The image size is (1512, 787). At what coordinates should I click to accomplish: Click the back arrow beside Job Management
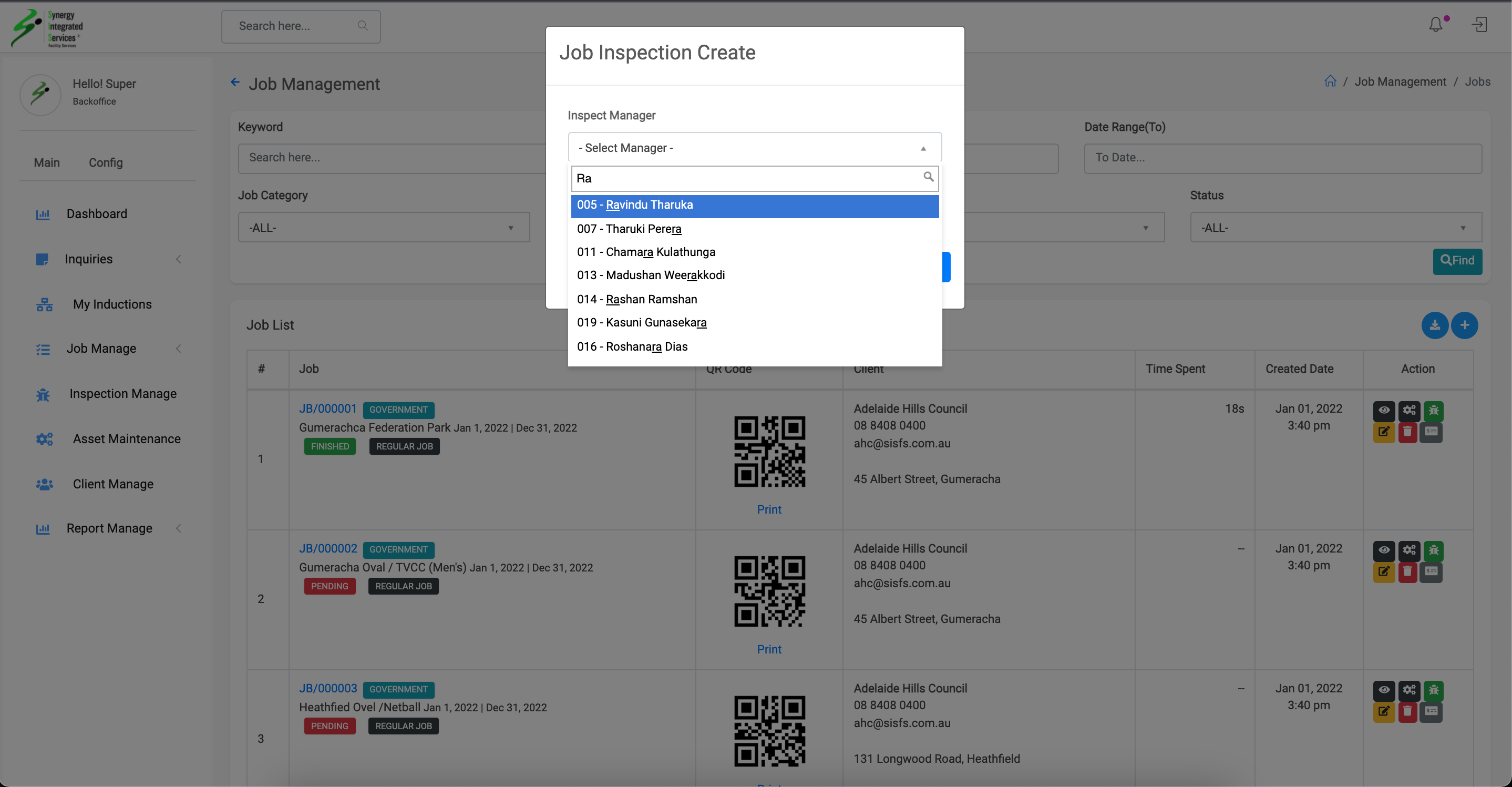point(235,83)
